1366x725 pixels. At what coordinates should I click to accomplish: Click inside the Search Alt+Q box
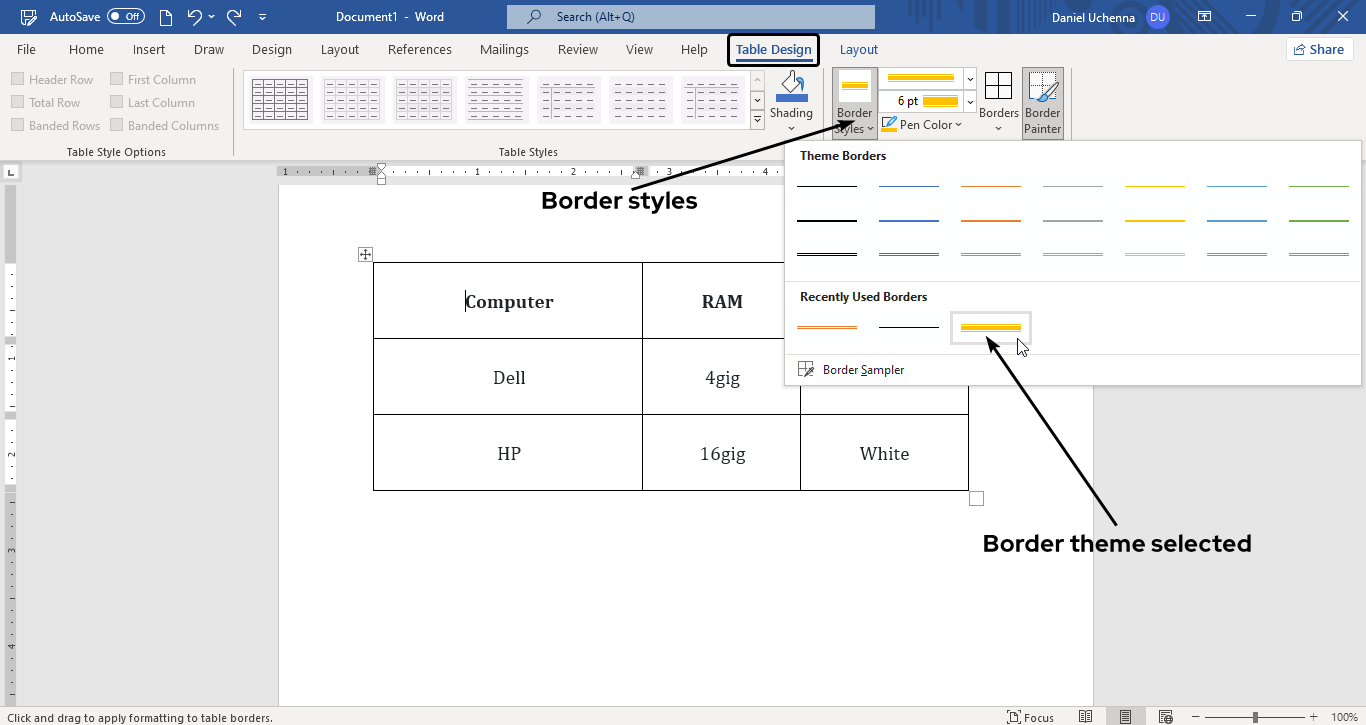690,16
